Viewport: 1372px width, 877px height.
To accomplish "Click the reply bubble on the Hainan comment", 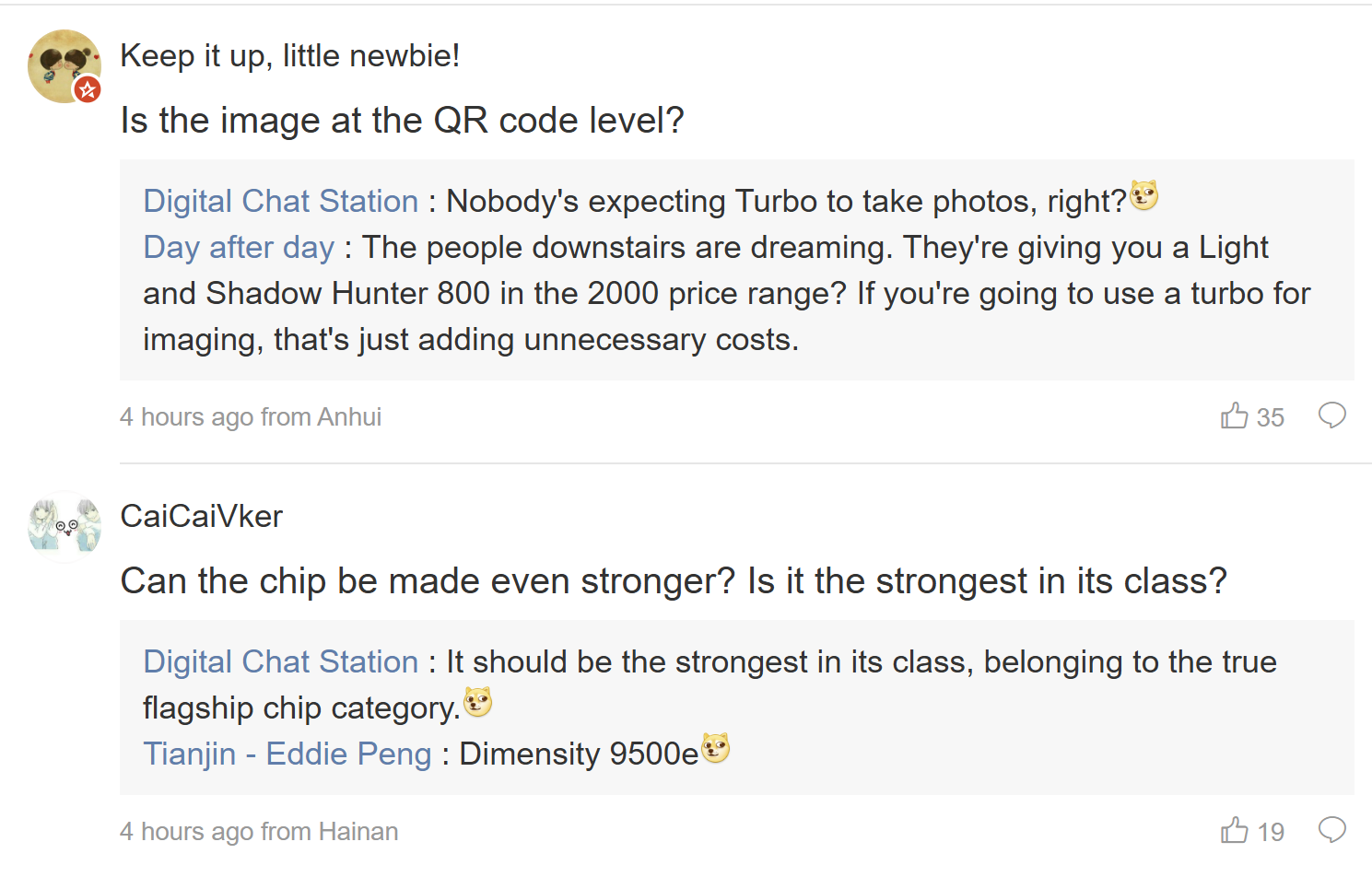I will point(1331,830).
